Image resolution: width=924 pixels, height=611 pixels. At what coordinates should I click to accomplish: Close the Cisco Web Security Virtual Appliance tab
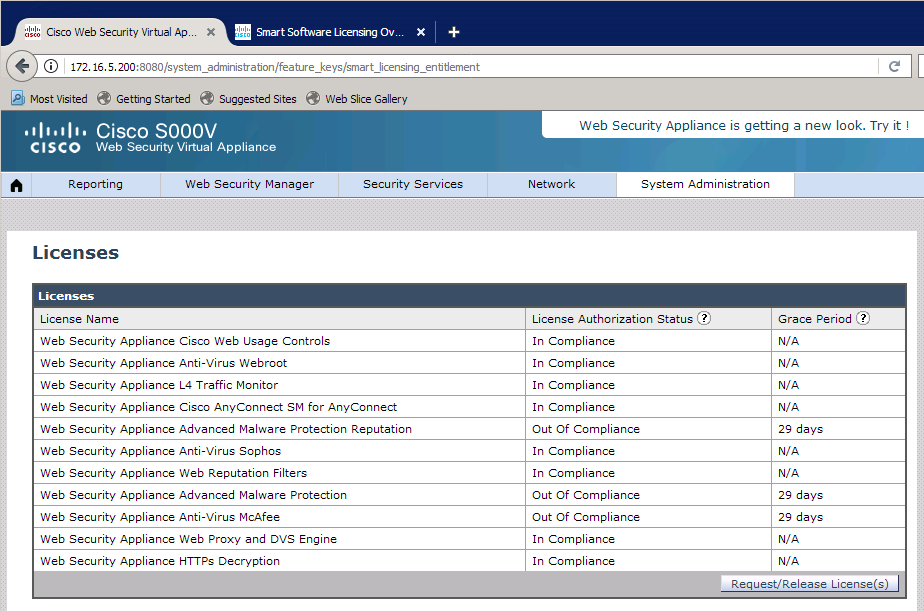click(211, 32)
